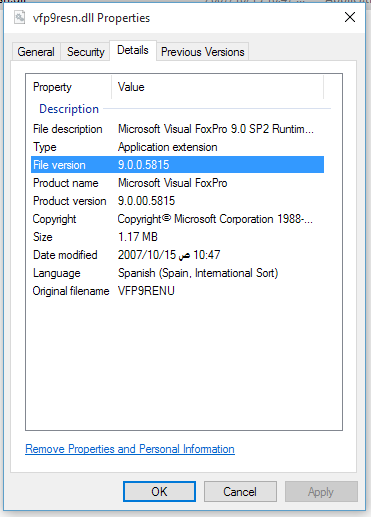Click the Description group heading
Viewport: 371px width, 517px height.
(x=69, y=109)
